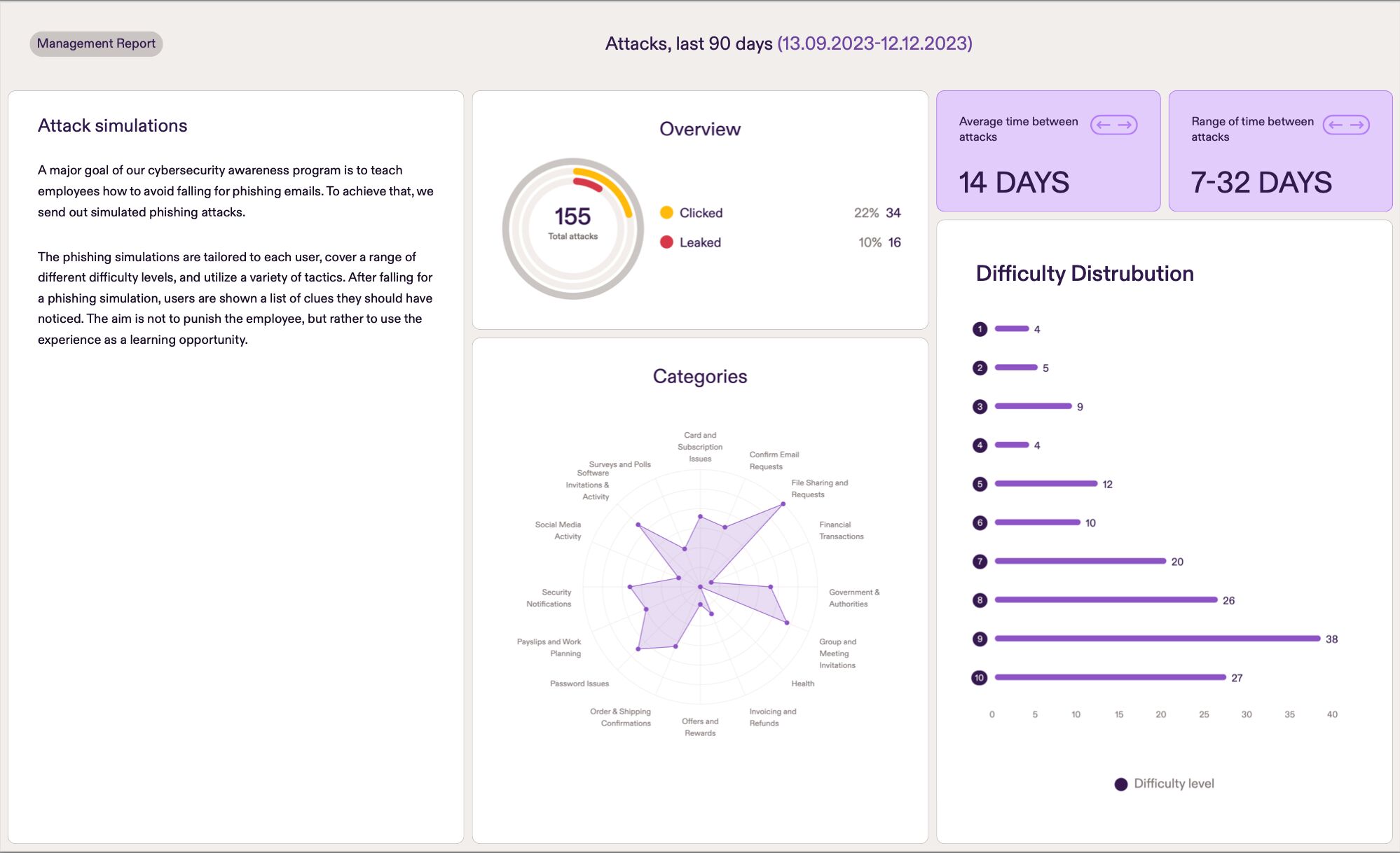
Task: Click the Clicked legend label
Action: tap(701, 213)
